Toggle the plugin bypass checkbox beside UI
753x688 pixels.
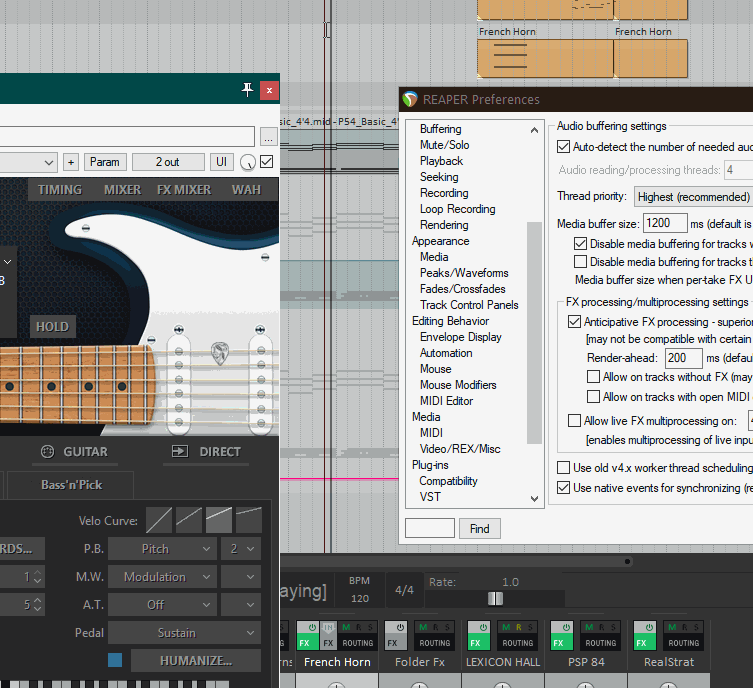(266, 162)
